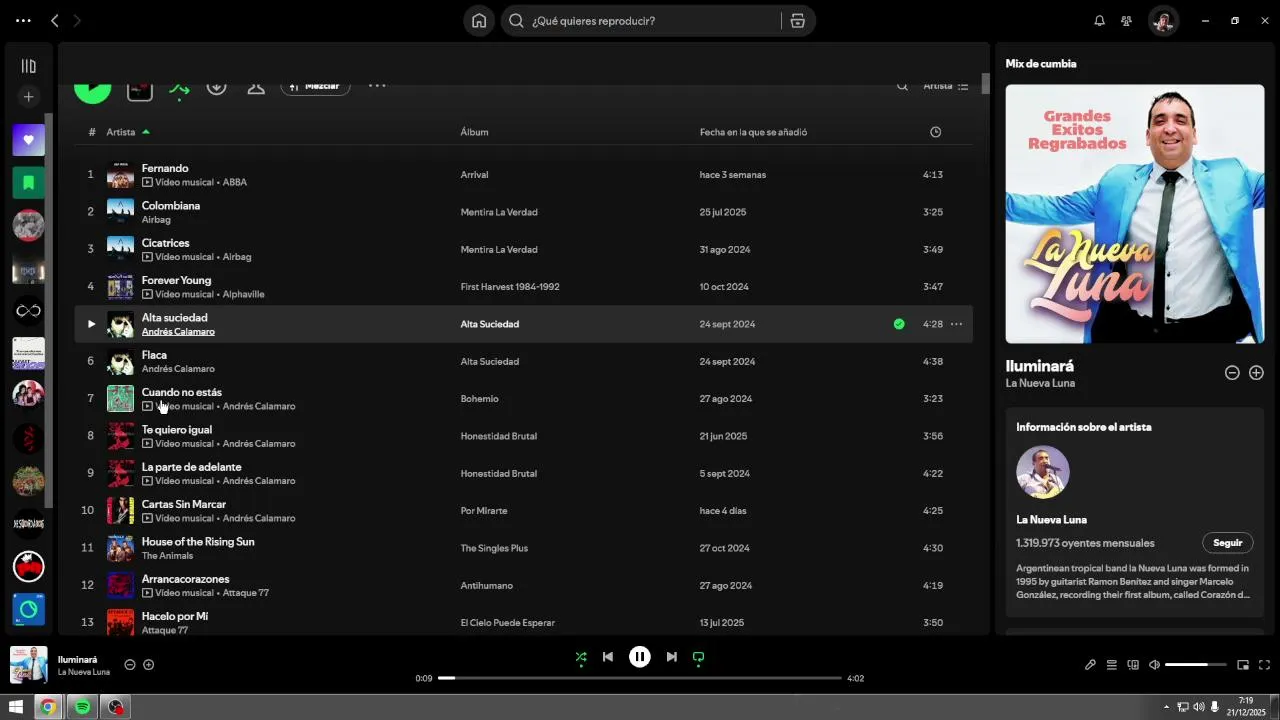This screenshot has width=1280, height=720.
Task: Open the miniplayer
Action: click(1243, 665)
